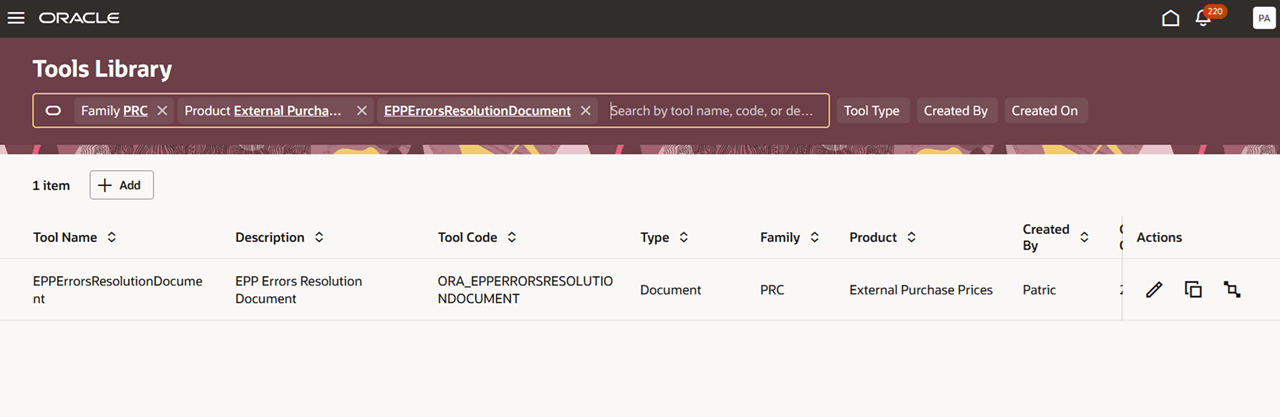
Task: Select the Patric created by cell
Action: click(1039, 290)
